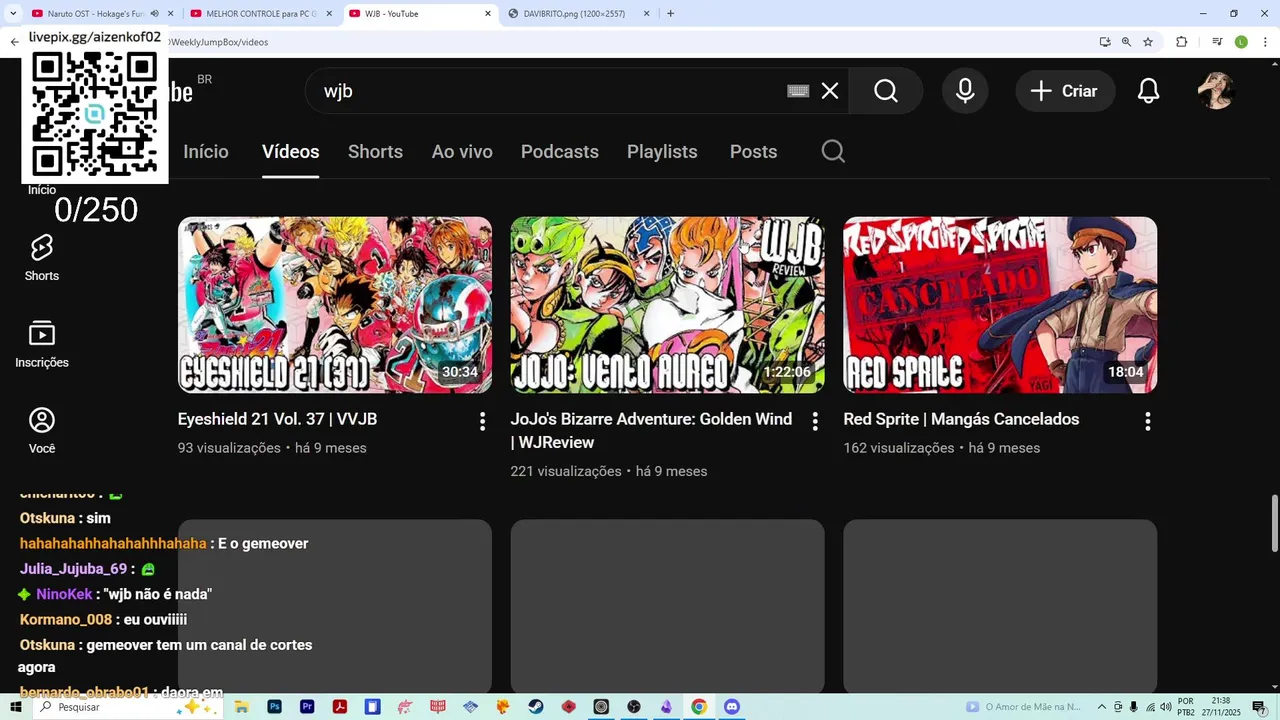Open JoJo's Bizarre Adventure: Golden Wind title

[651, 430]
